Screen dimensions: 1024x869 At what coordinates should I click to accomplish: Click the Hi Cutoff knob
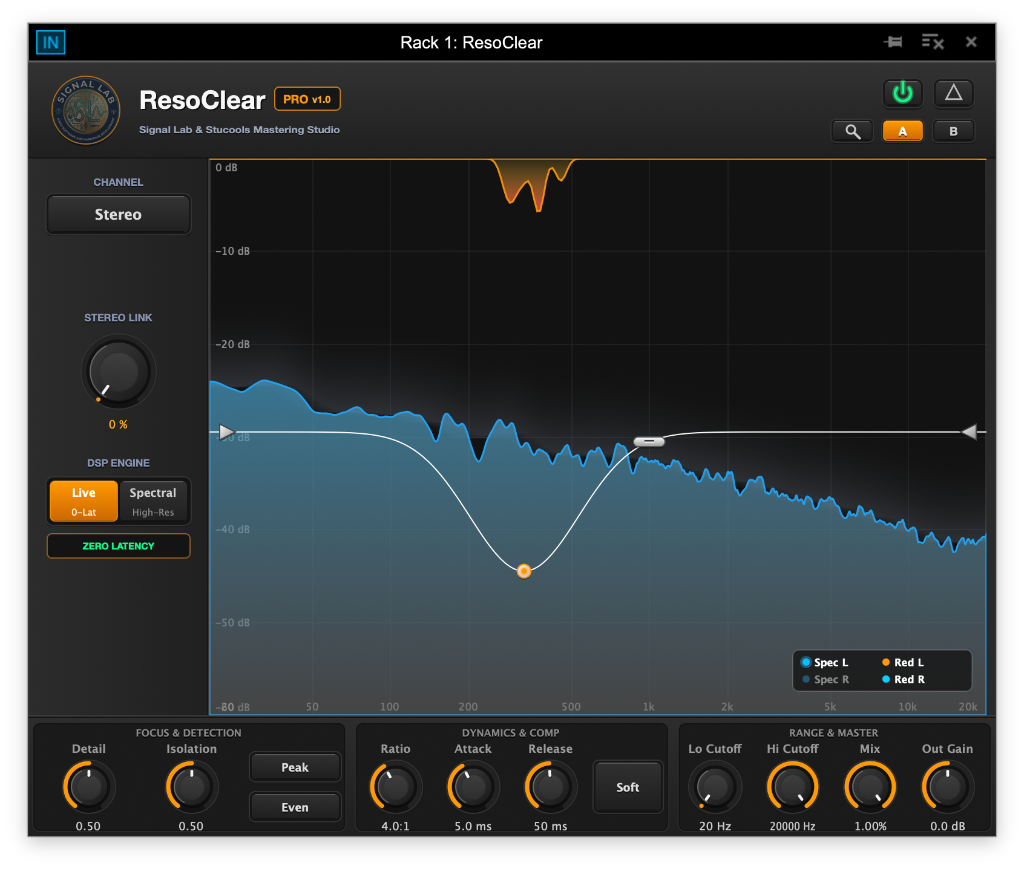pos(792,787)
